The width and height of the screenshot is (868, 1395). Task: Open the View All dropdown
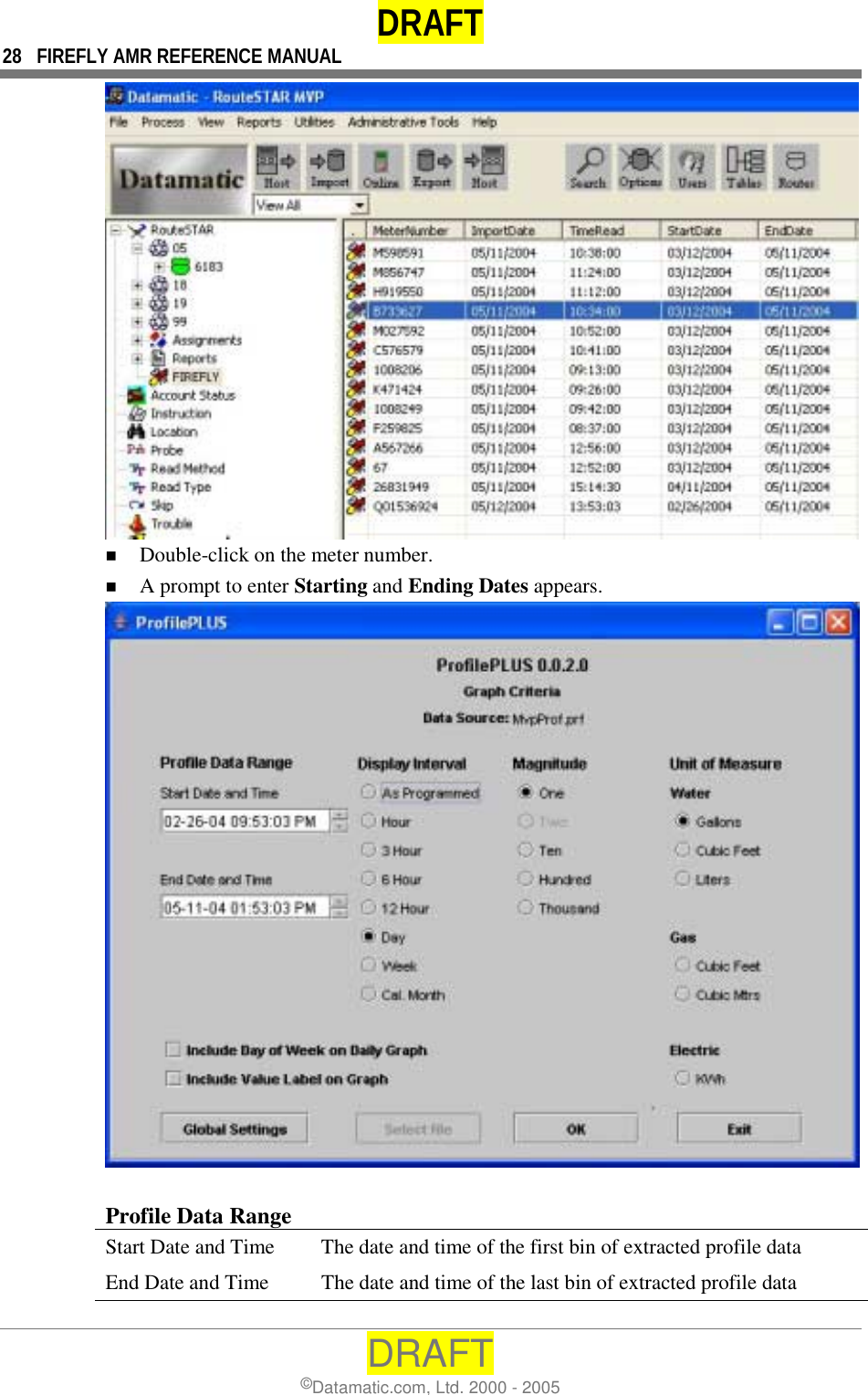tap(360, 205)
